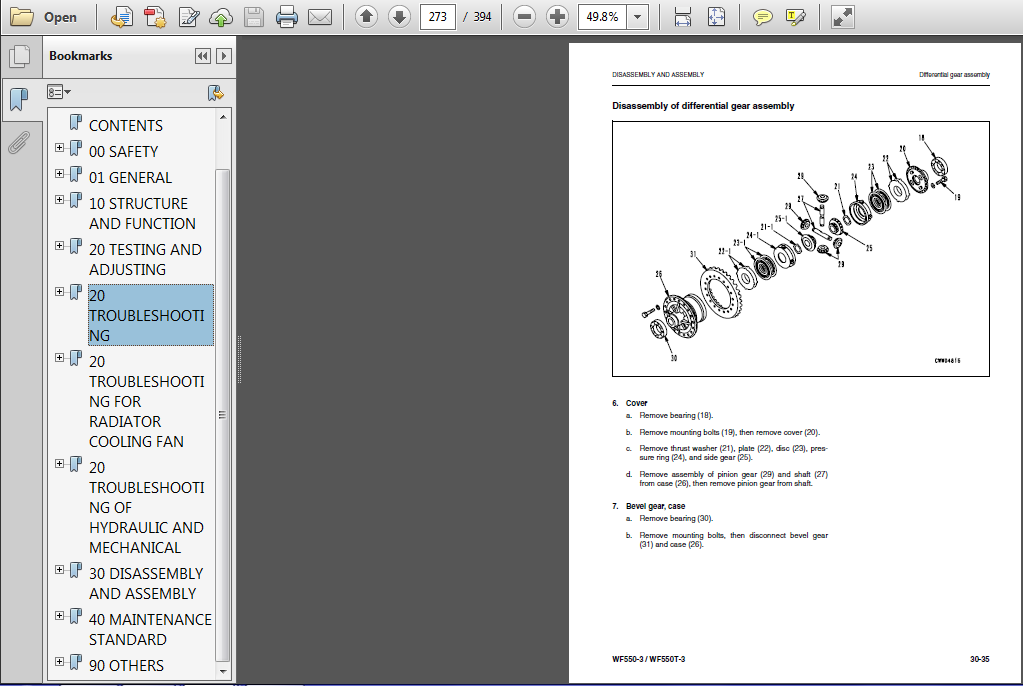Viewport: 1023px width, 686px height.
Task: Click the Edit document pencil icon
Action: [189, 17]
